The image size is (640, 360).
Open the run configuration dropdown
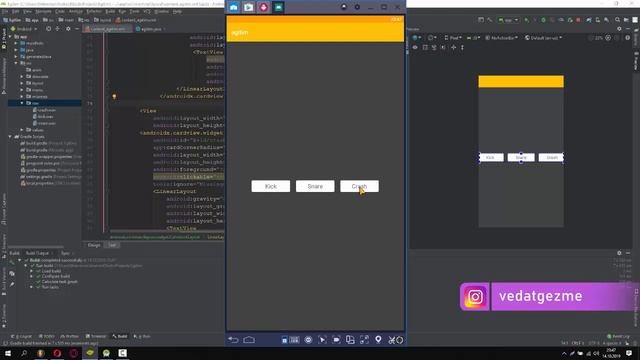508,20
